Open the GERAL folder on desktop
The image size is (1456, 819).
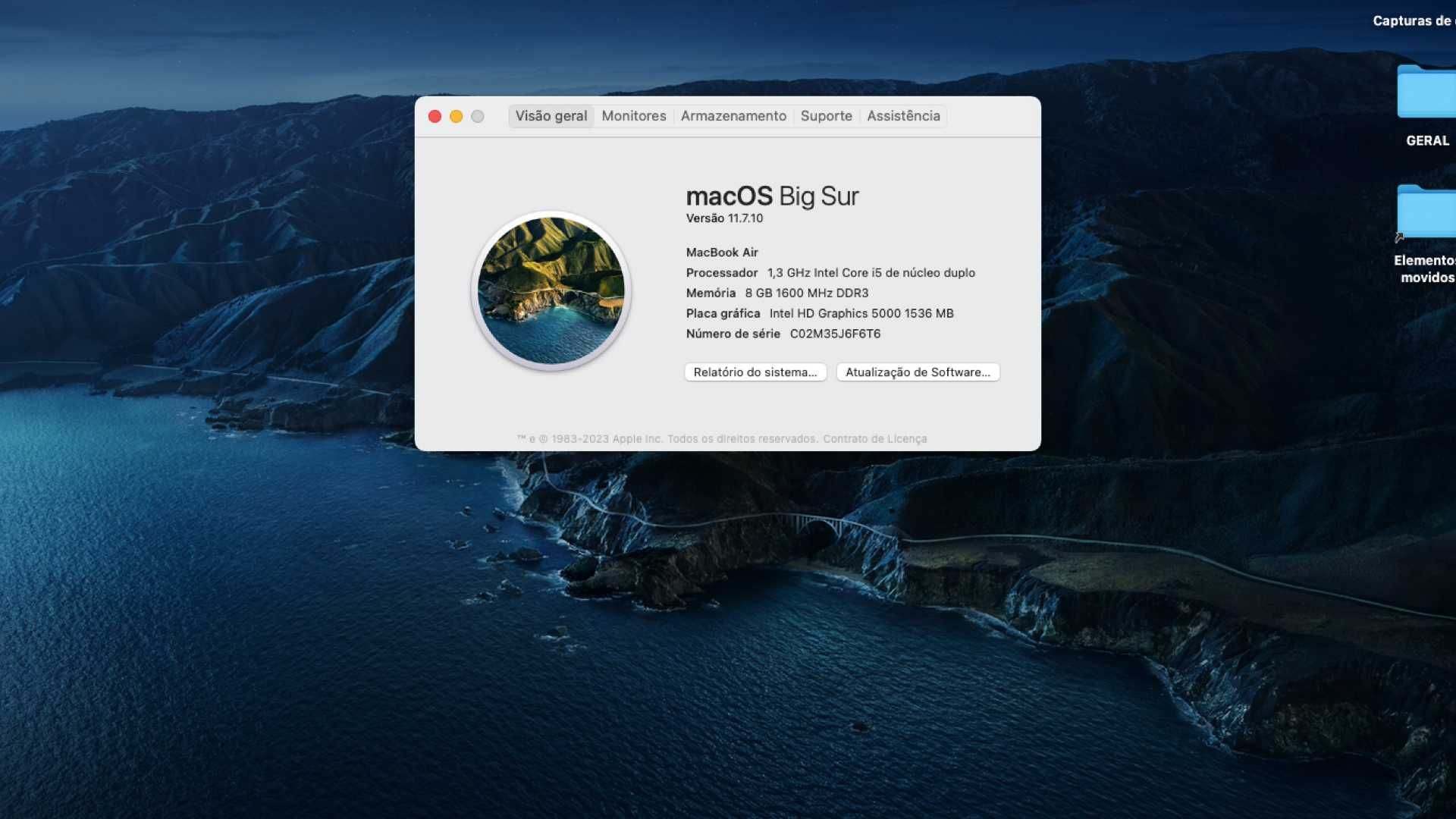pos(1427,92)
